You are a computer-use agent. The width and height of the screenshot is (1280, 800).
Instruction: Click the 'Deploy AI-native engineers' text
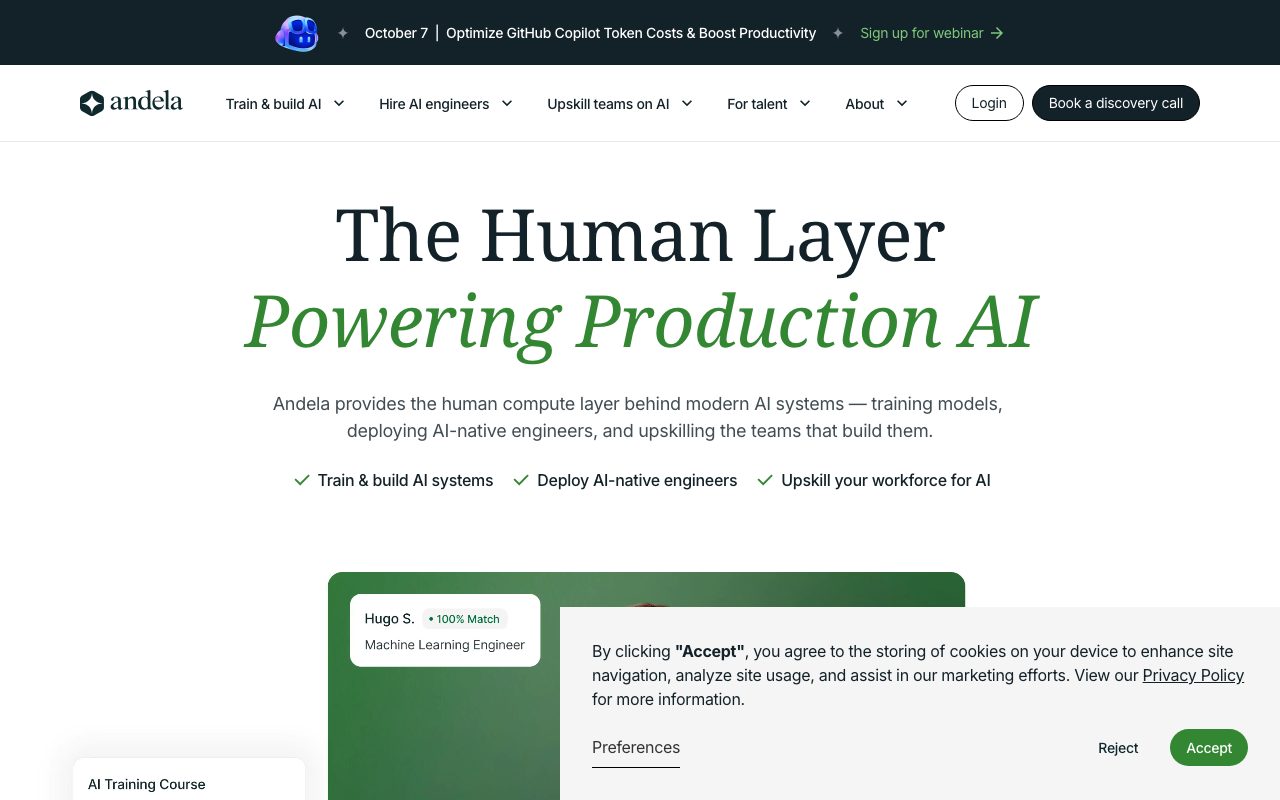pos(637,480)
